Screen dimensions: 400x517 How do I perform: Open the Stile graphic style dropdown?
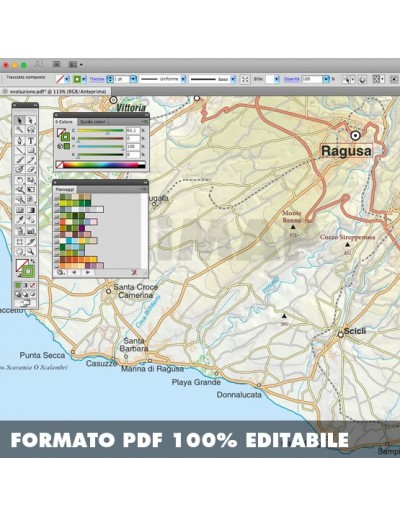coord(277,79)
